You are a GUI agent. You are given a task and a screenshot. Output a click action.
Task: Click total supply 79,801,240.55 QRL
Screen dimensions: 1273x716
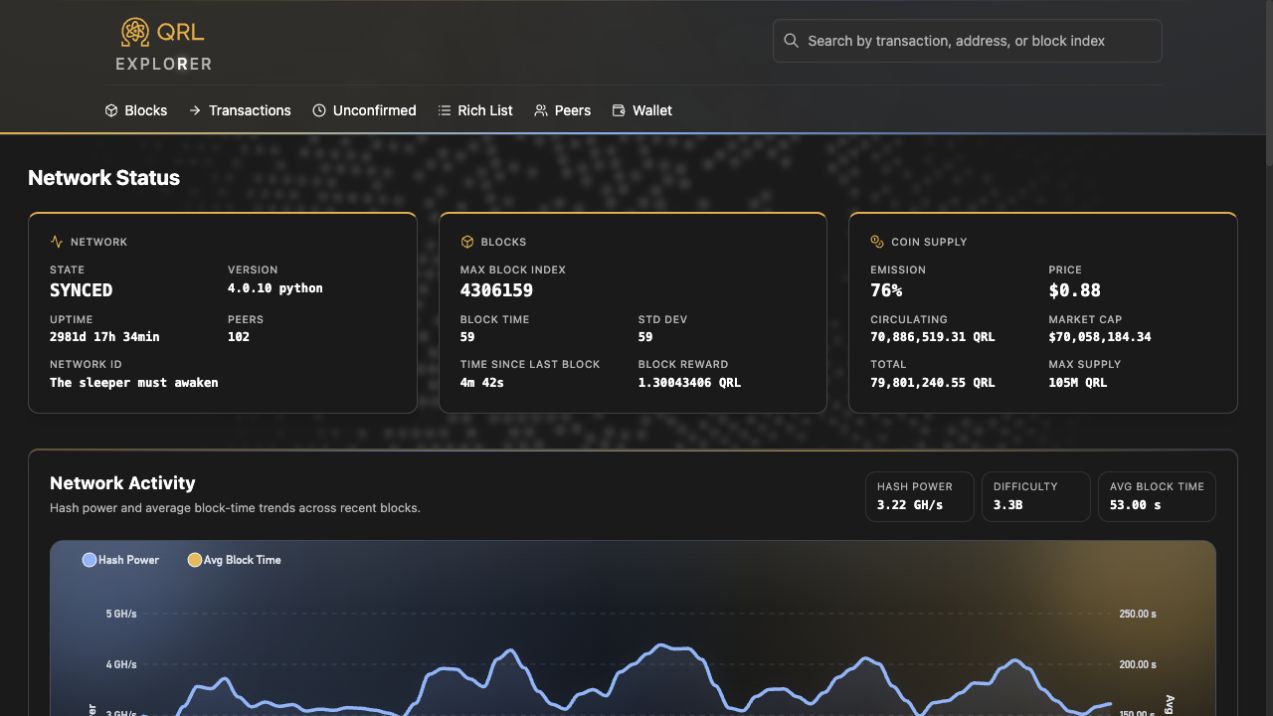(x=933, y=382)
